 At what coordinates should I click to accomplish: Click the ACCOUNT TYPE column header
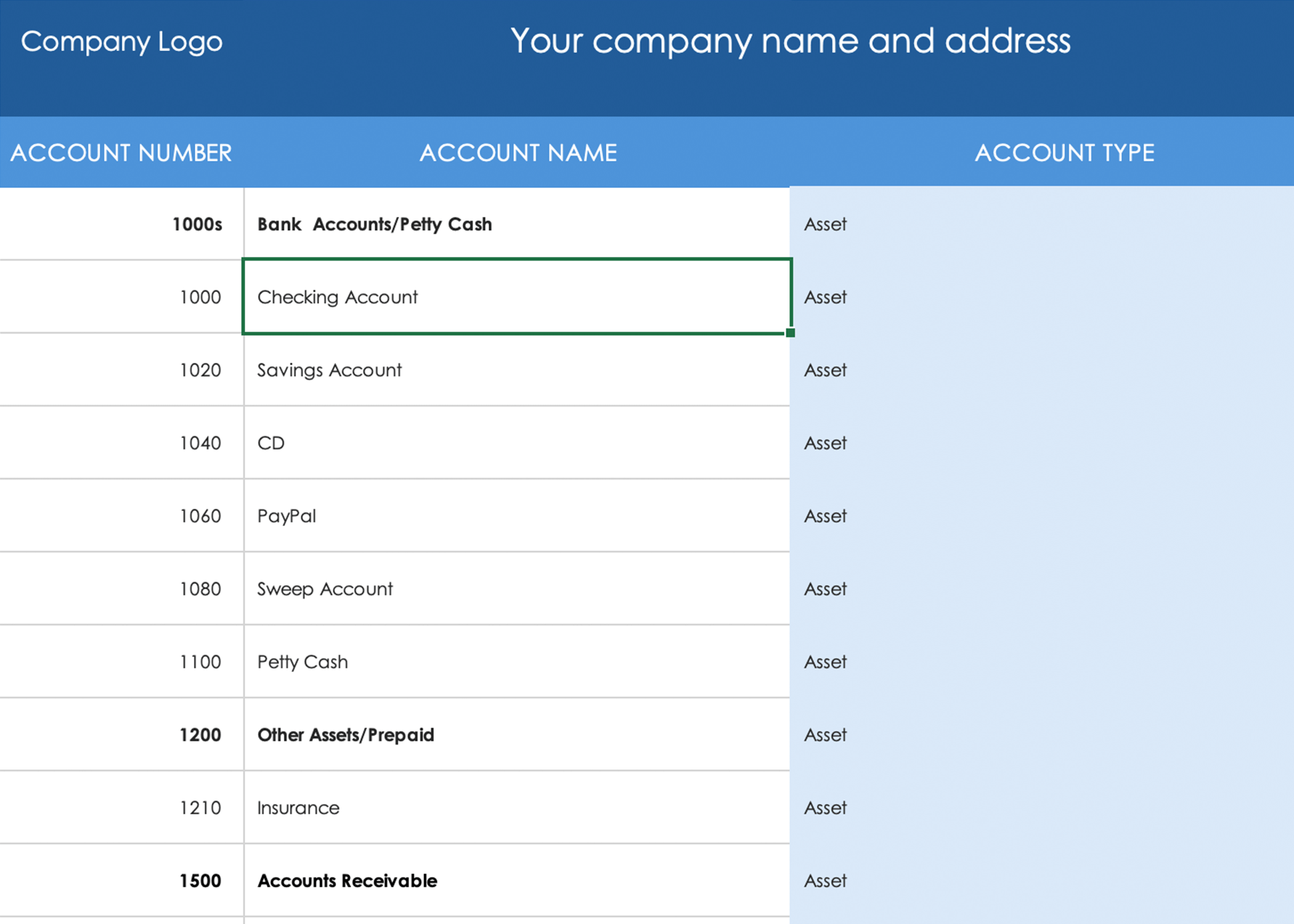[x=1064, y=153]
